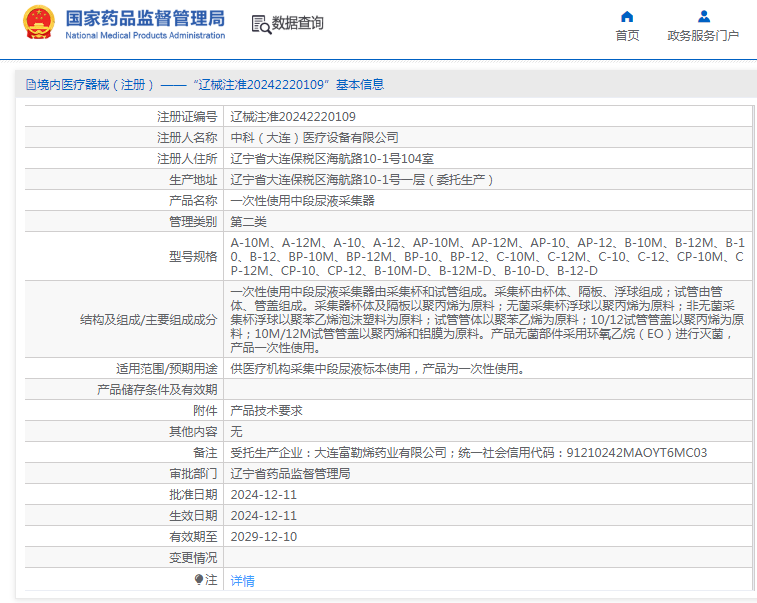Image resolution: width=757 pixels, height=603 pixels.
Task: Click the 首页 home icon
Action: click(x=627, y=17)
